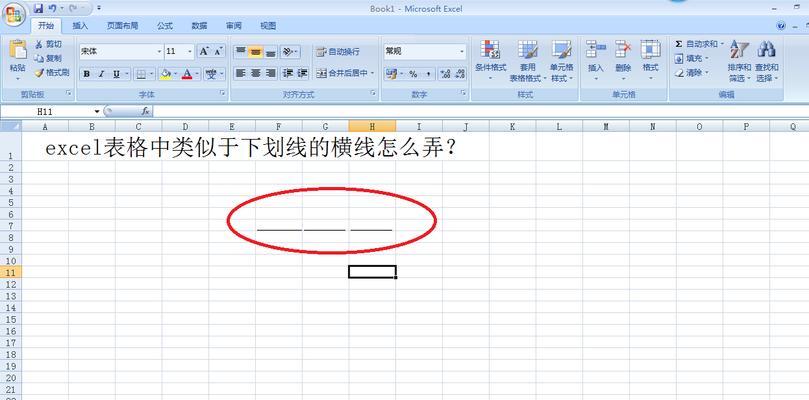Click Delete cells (删除)
Image resolution: width=809 pixels, height=400 pixels.
click(623, 61)
